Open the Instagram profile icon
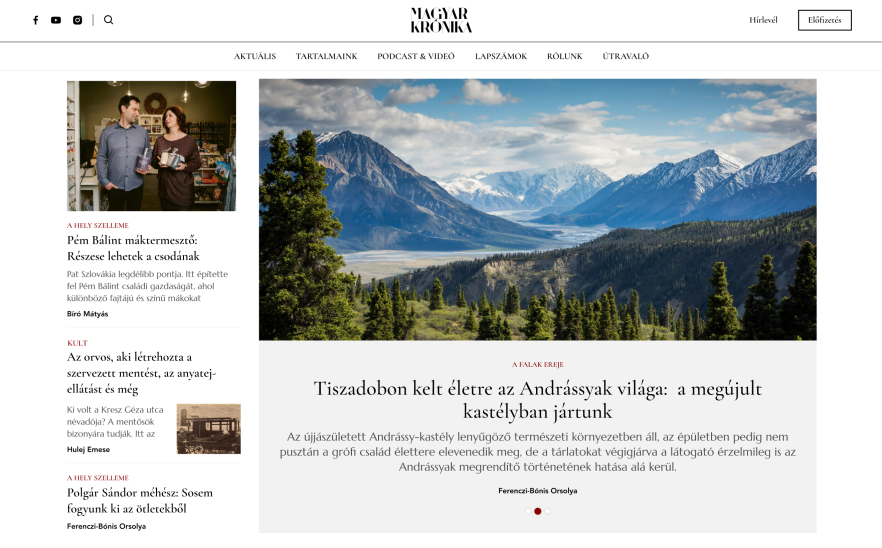Image resolution: width=882 pixels, height=548 pixels. pos(78,20)
